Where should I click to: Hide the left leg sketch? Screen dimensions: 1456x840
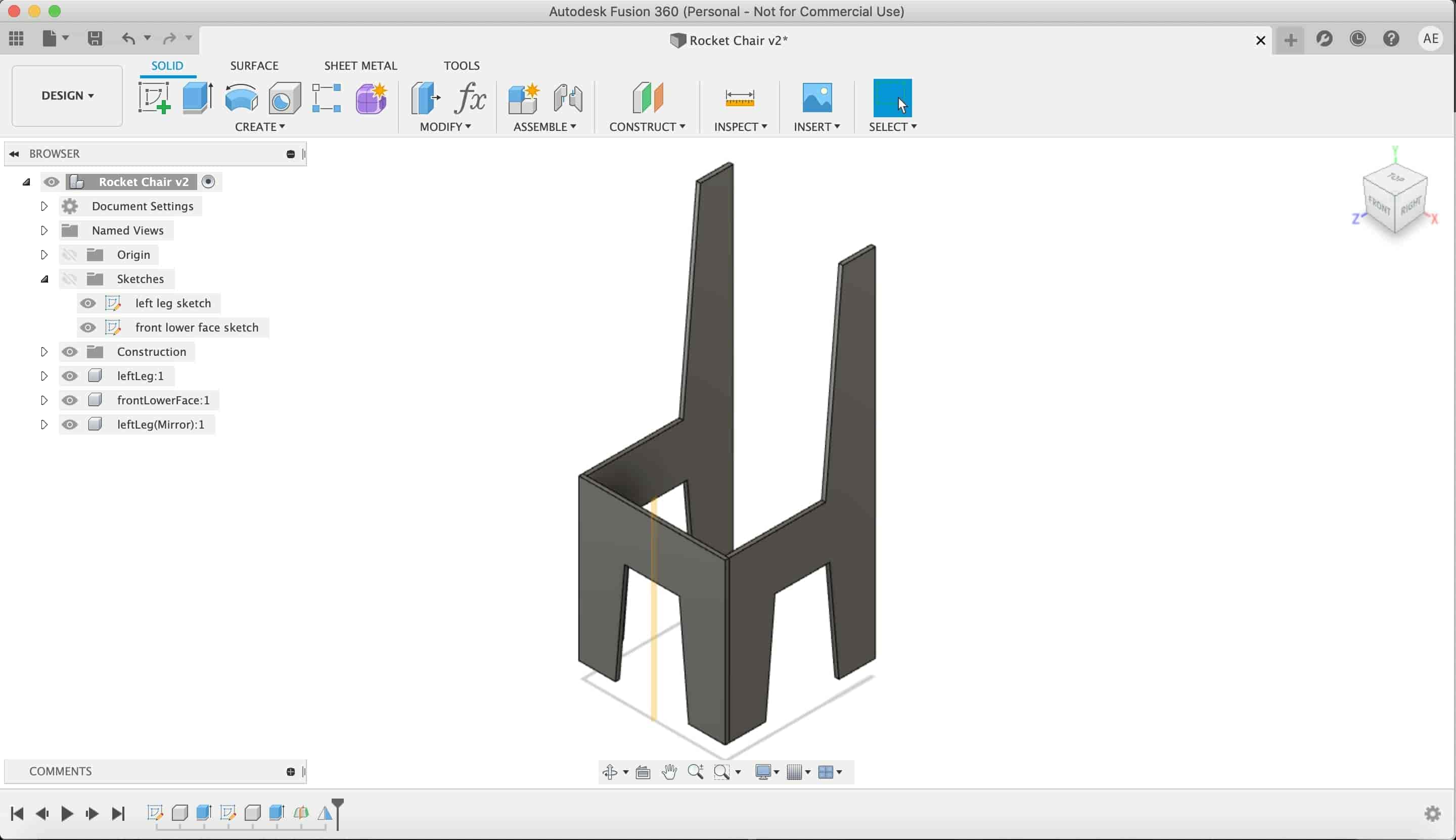pos(88,303)
